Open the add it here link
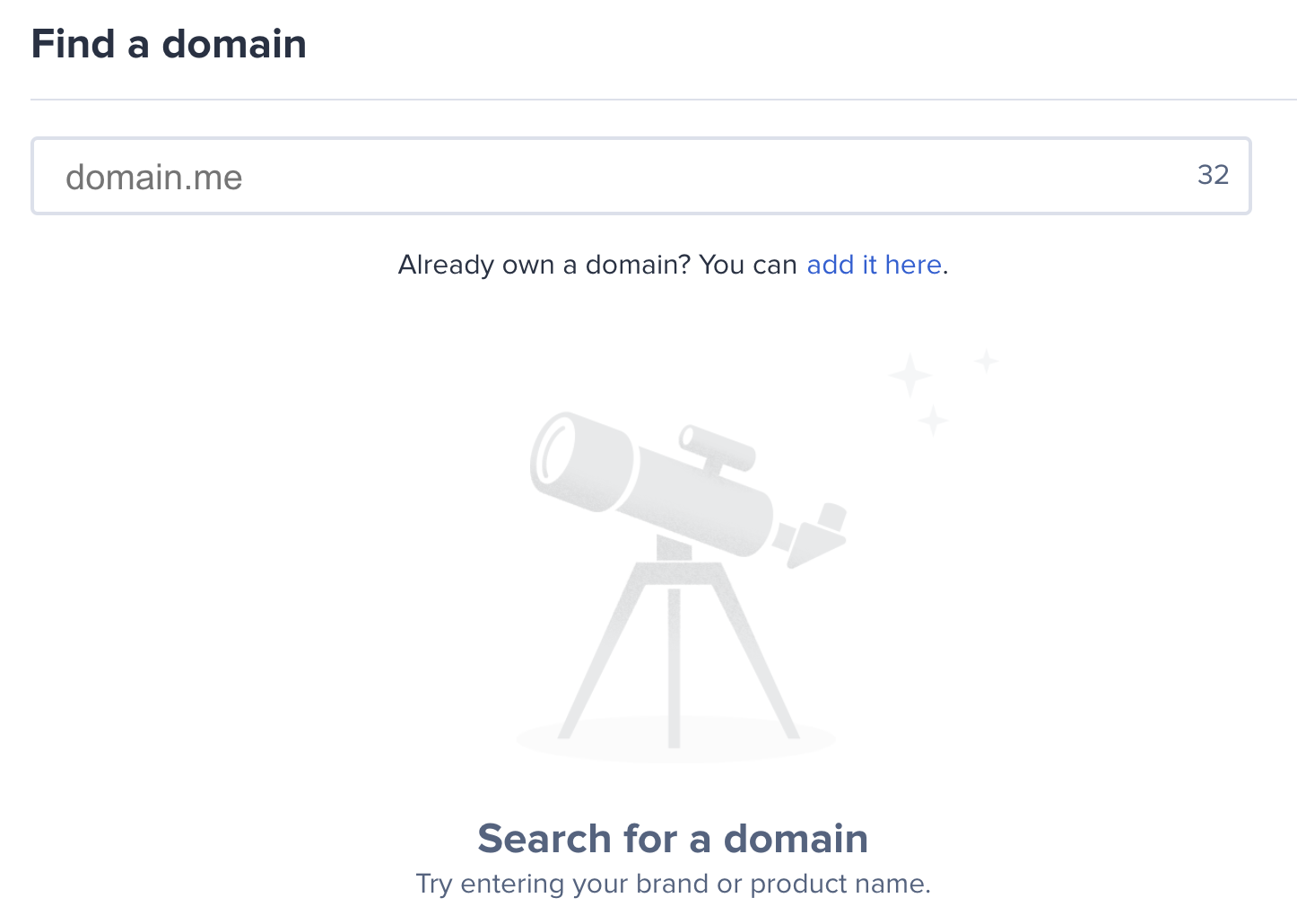Screen dimensions: 1297x924 click(x=873, y=265)
